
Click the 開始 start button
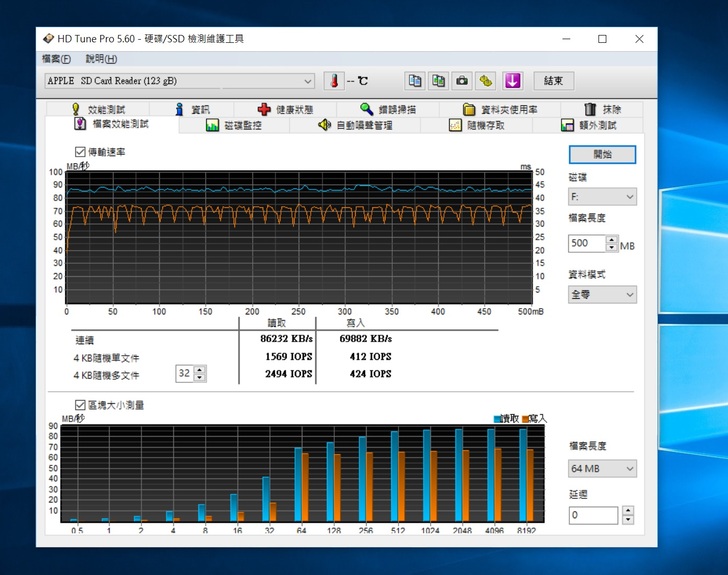click(x=602, y=154)
